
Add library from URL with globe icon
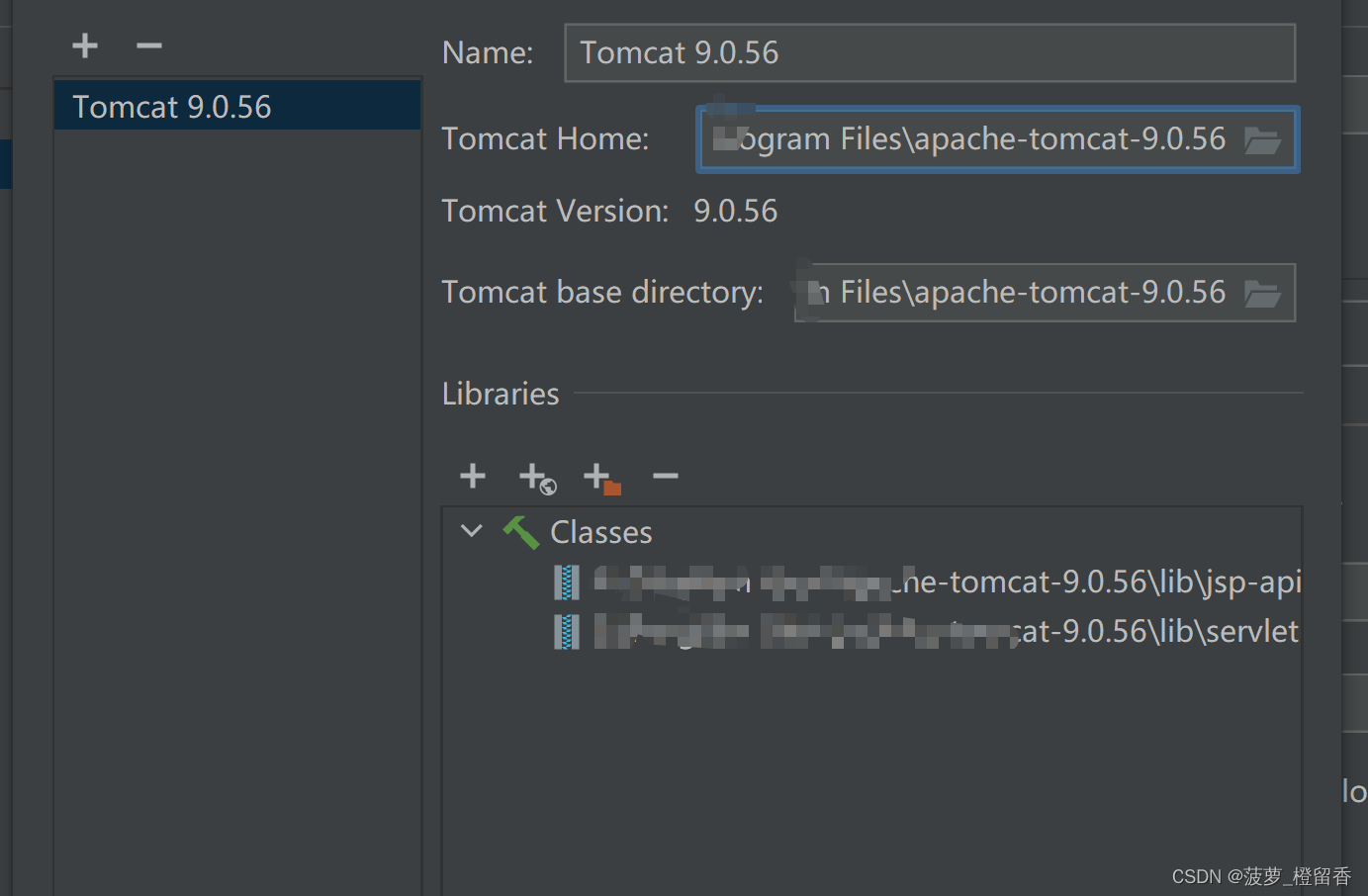click(x=537, y=478)
